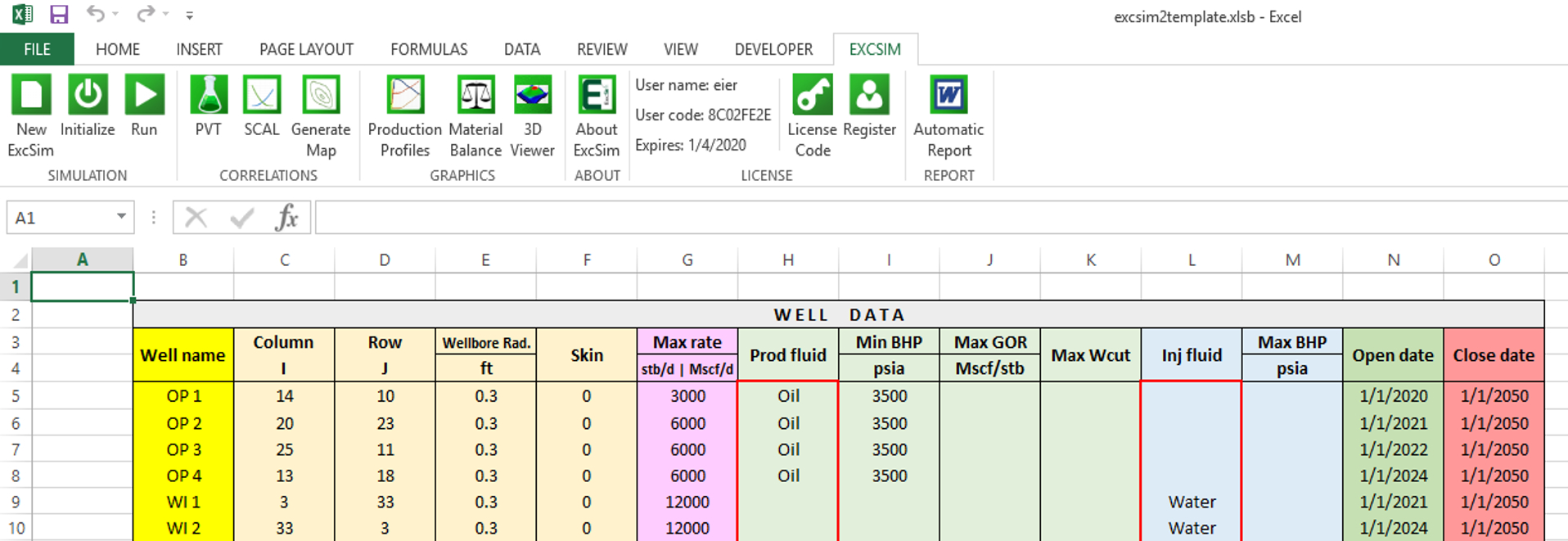Open the Production Profiles chart icon
The height and width of the screenshot is (541, 1568).
click(x=405, y=95)
